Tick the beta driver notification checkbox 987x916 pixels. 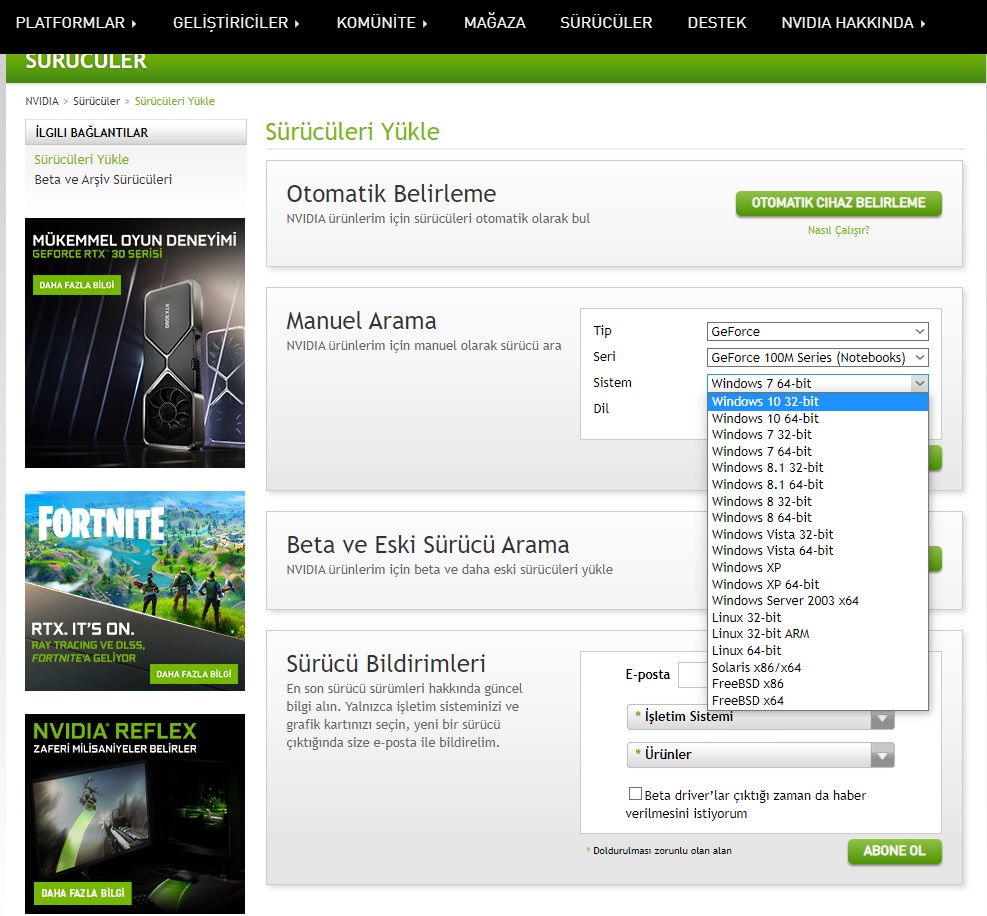pyautogui.click(x=635, y=794)
